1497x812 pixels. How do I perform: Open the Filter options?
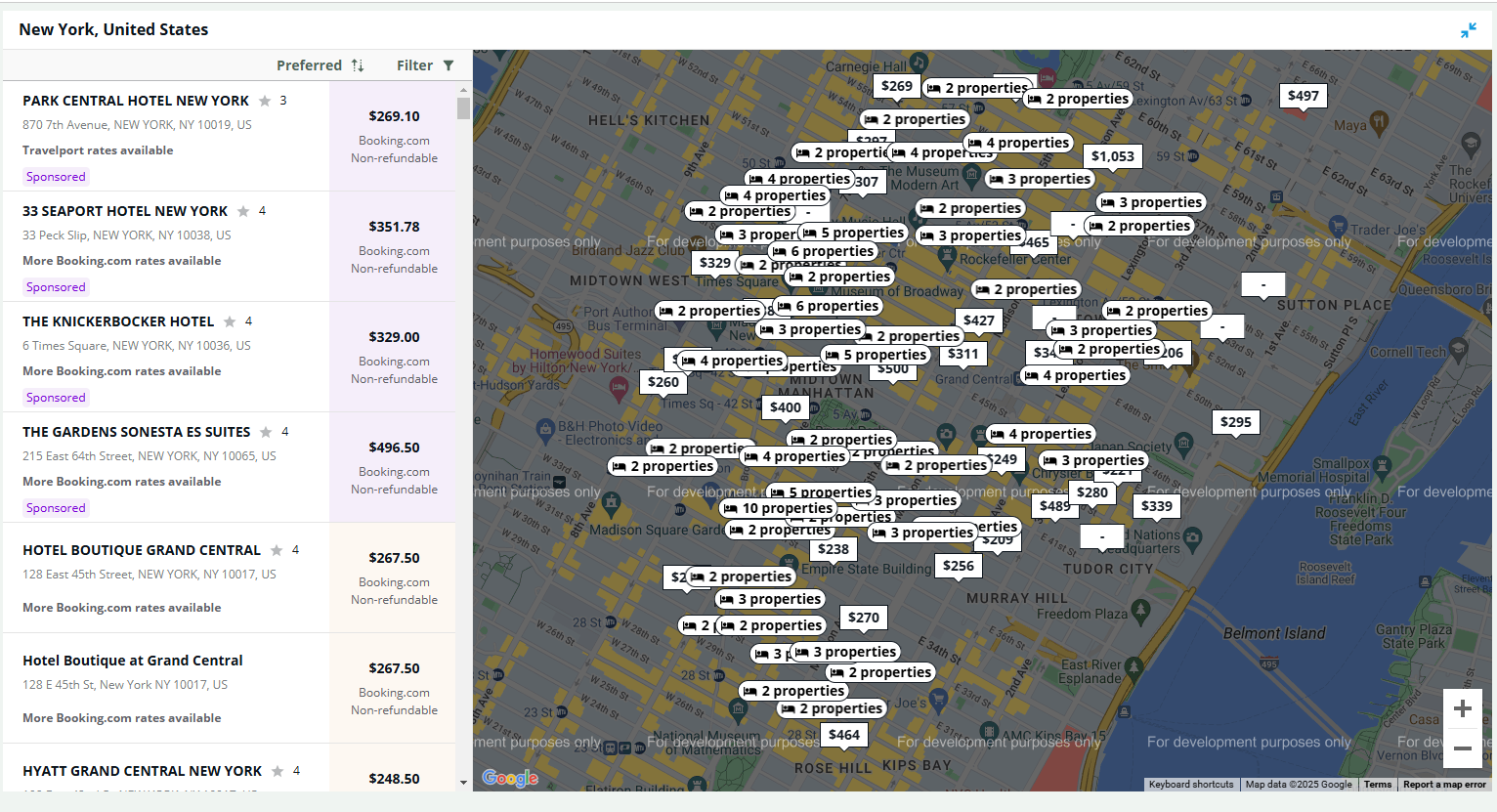(414, 65)
